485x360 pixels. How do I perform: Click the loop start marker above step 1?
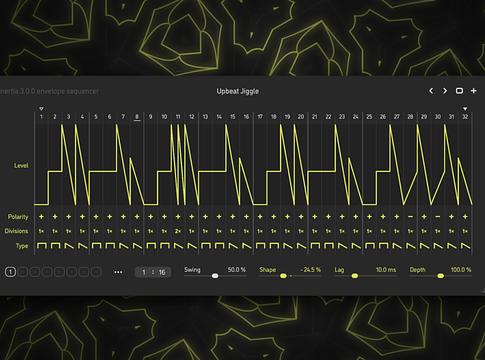click(x=41, y=109)
